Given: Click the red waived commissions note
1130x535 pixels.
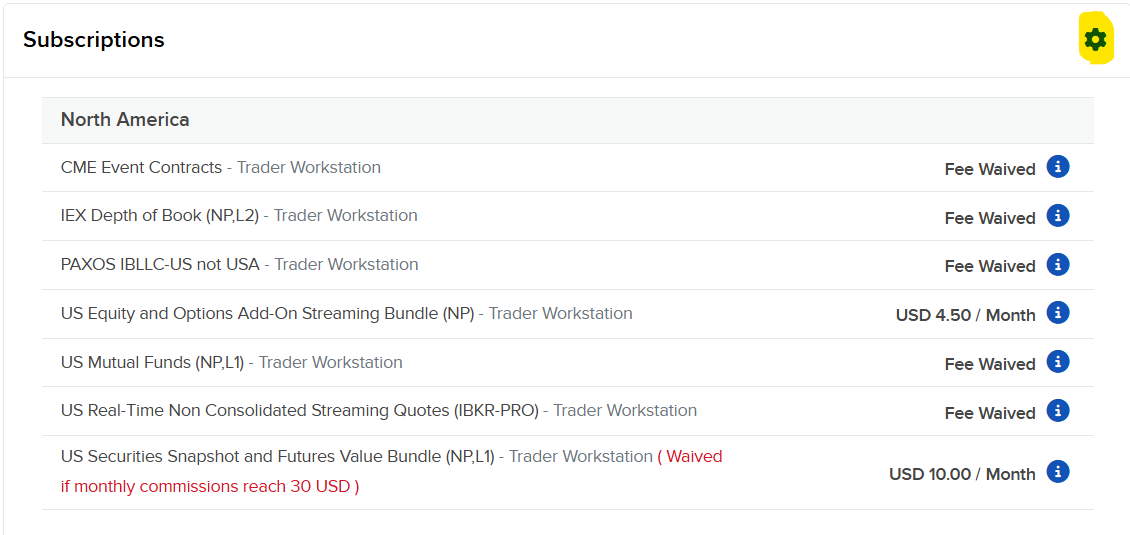Looking at the screenshot, I should (x=391, y=472).
